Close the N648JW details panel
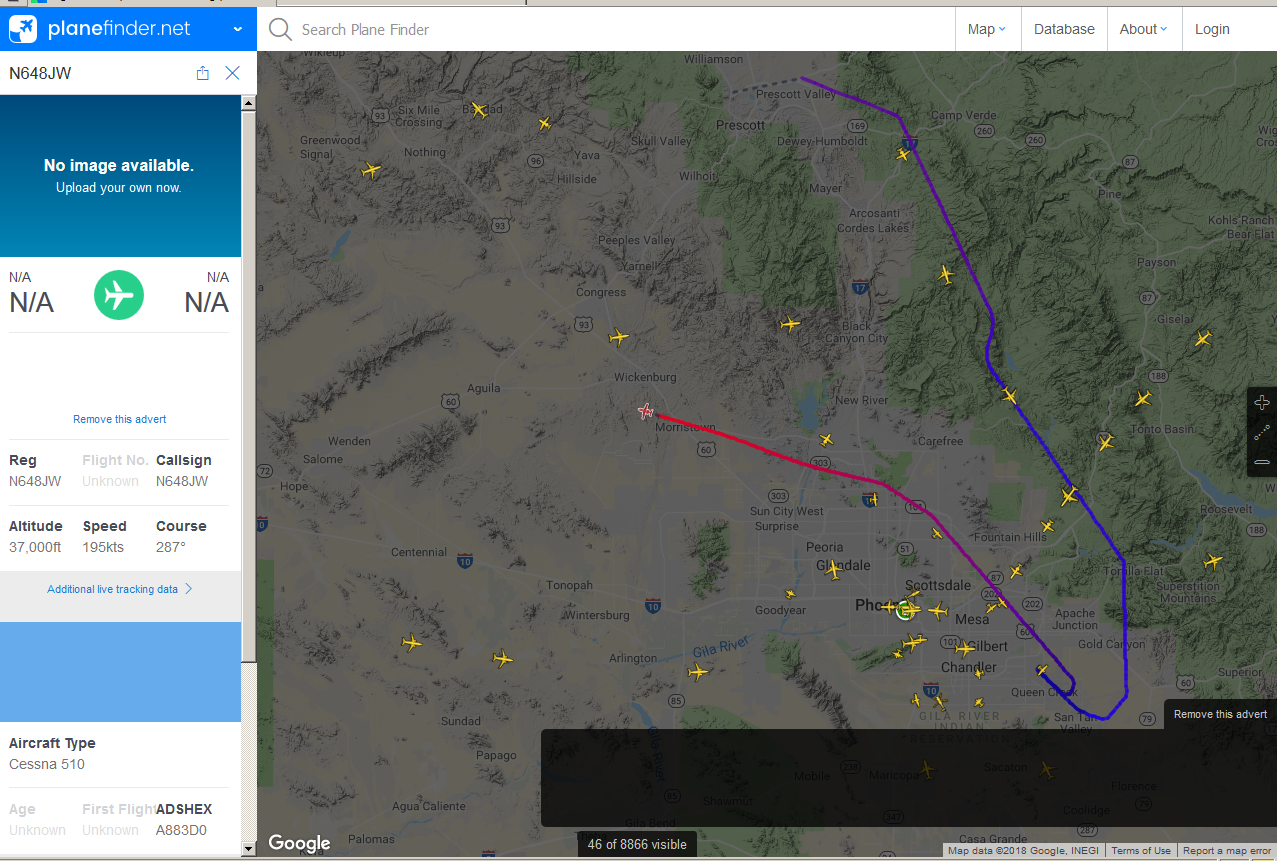This screenshot has width=1277, height=861. pos(233,73)
